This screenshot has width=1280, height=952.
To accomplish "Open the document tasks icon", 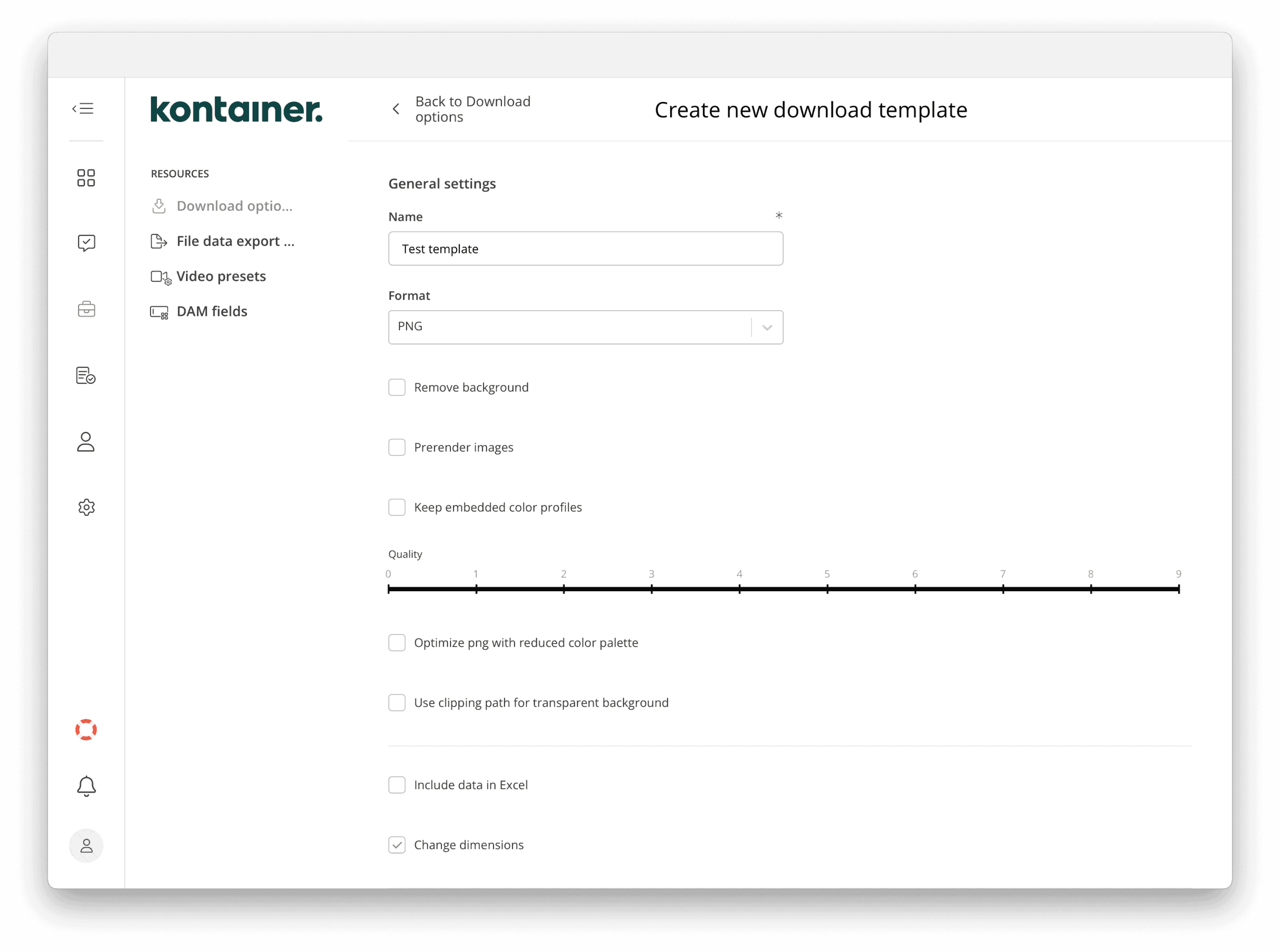I will pos(86,375).
